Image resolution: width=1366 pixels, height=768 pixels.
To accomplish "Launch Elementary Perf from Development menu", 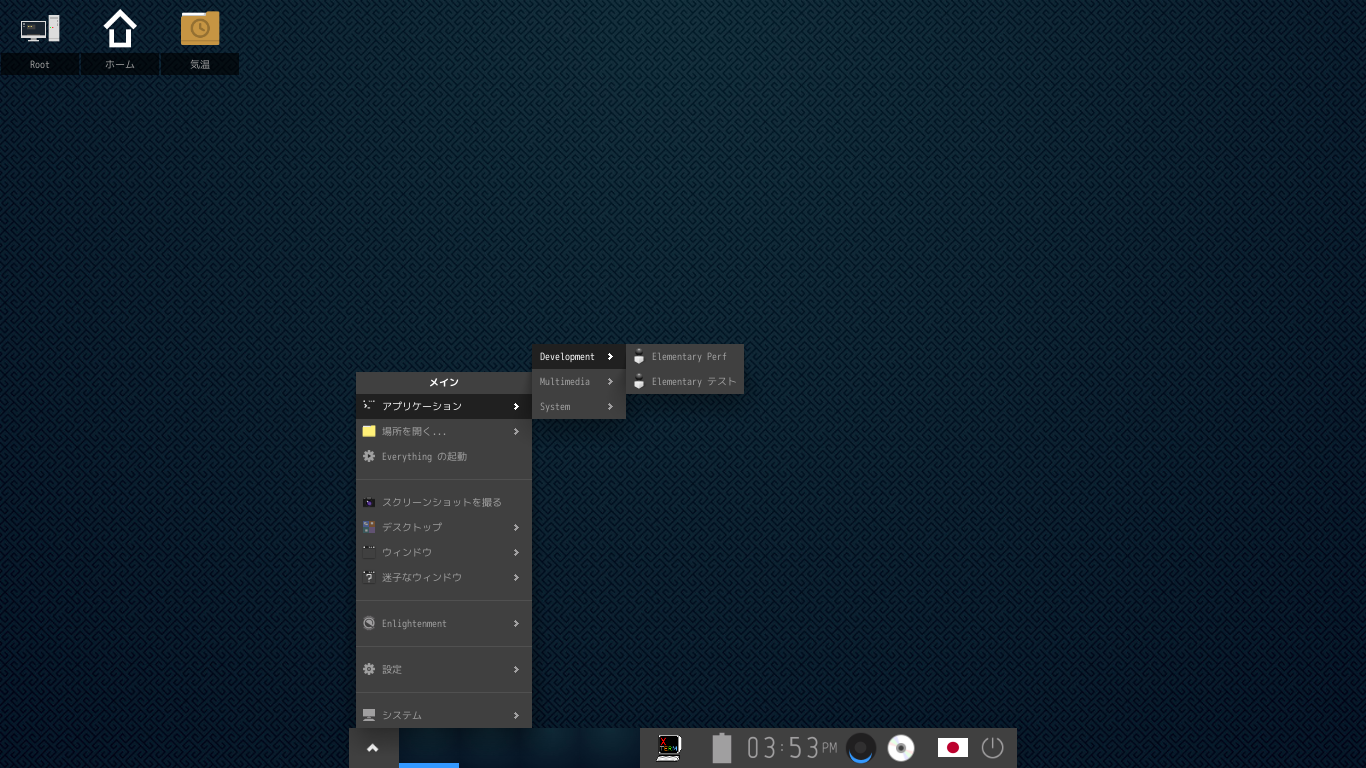I will tap(688, 357).
